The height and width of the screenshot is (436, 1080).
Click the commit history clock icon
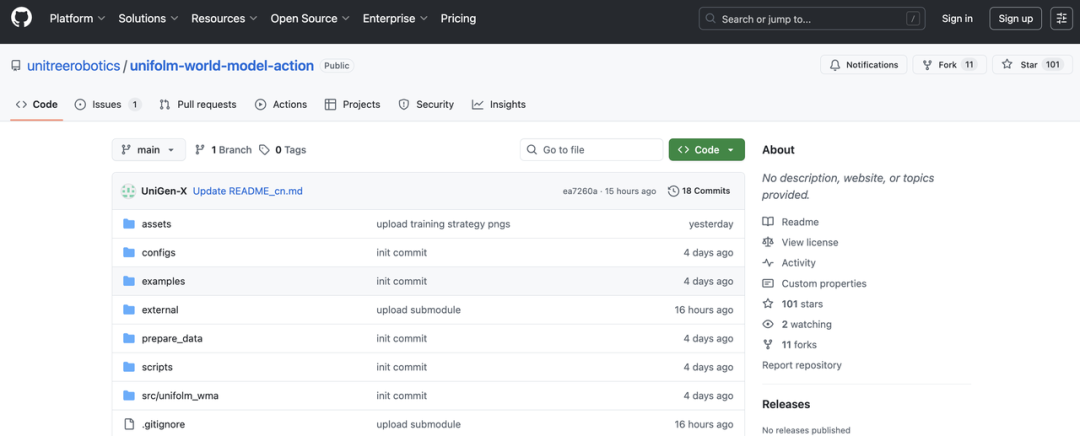673,191
